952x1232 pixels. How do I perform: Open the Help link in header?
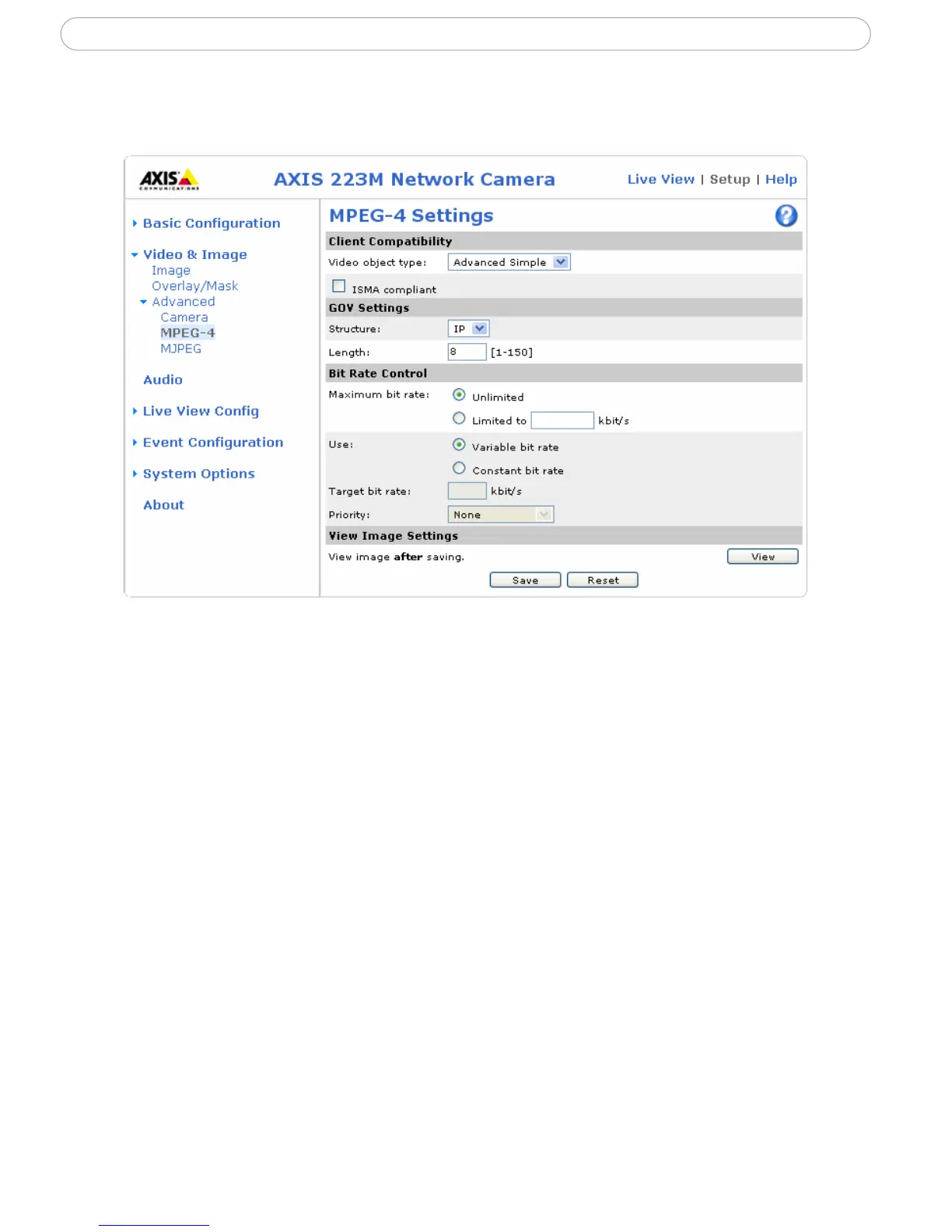(781, 179)
